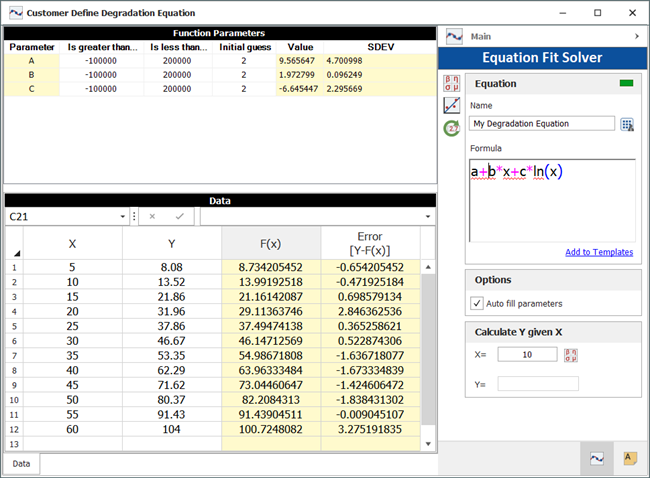Select the Error [Y-F(x)] column header
650x478 pixels.
pos(370,243)
